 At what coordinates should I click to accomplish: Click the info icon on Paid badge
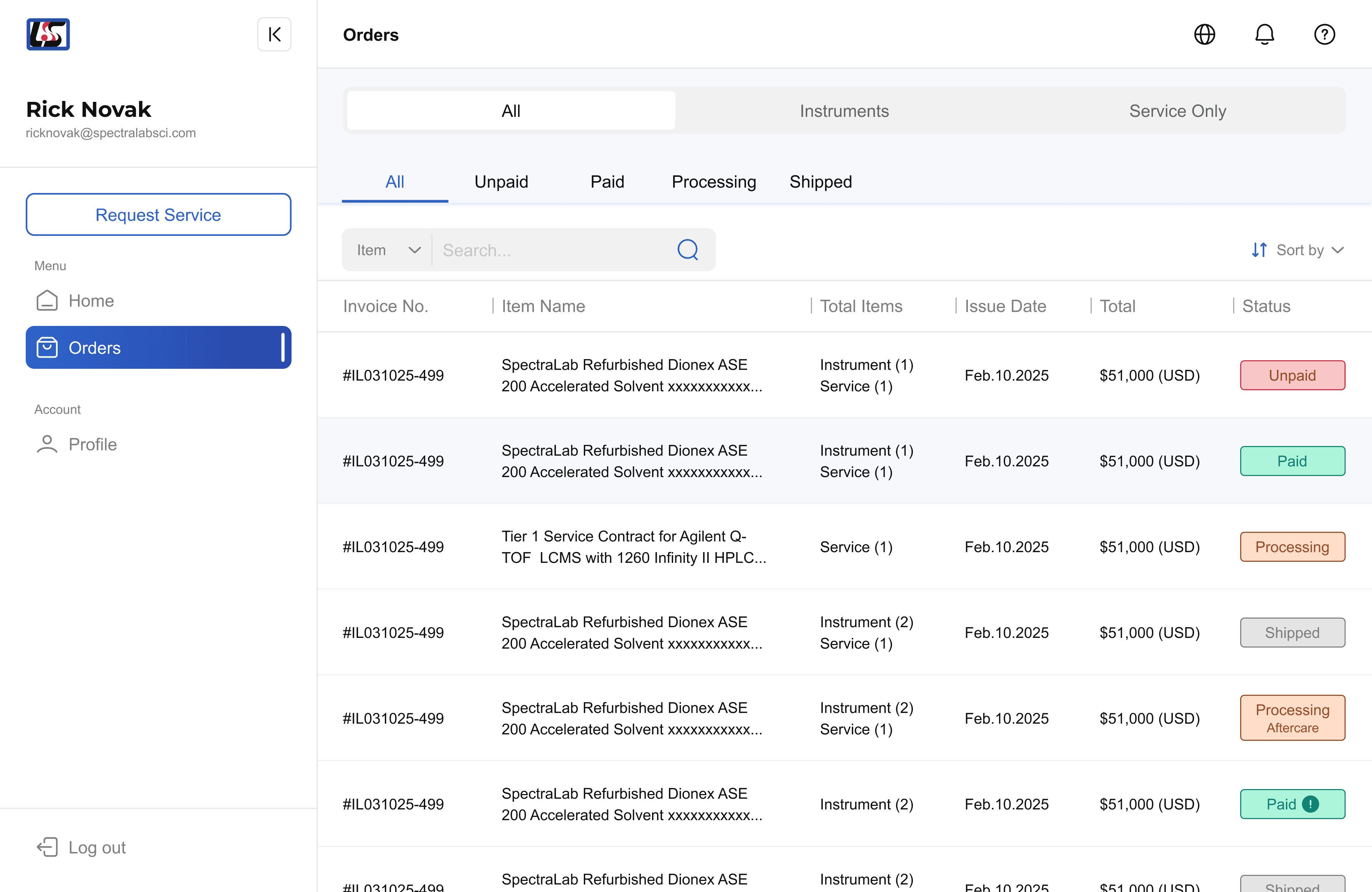[x=1310, y=804]
